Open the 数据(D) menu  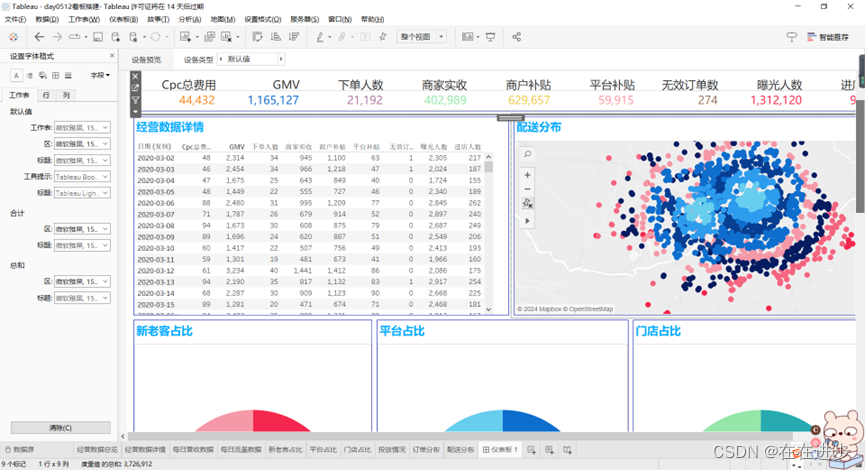tap(47, 19)
